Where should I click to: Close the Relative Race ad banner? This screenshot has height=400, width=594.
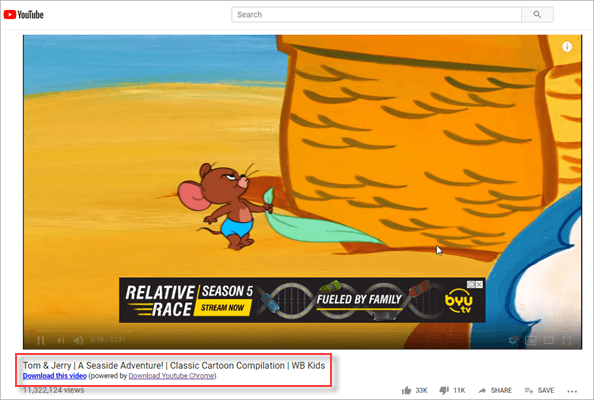click(x=479, y=284)
